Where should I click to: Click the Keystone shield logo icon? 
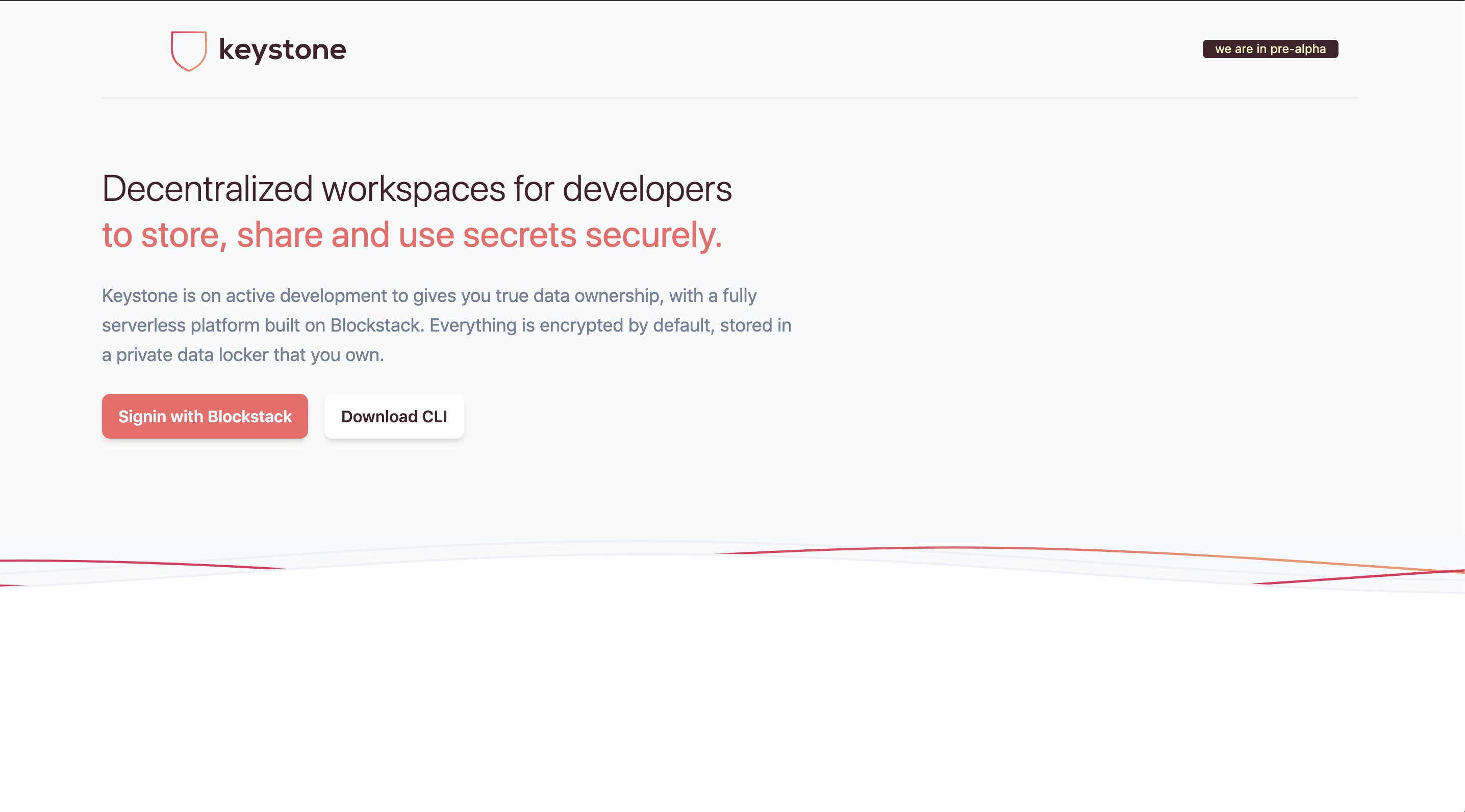tap(188, 50)
